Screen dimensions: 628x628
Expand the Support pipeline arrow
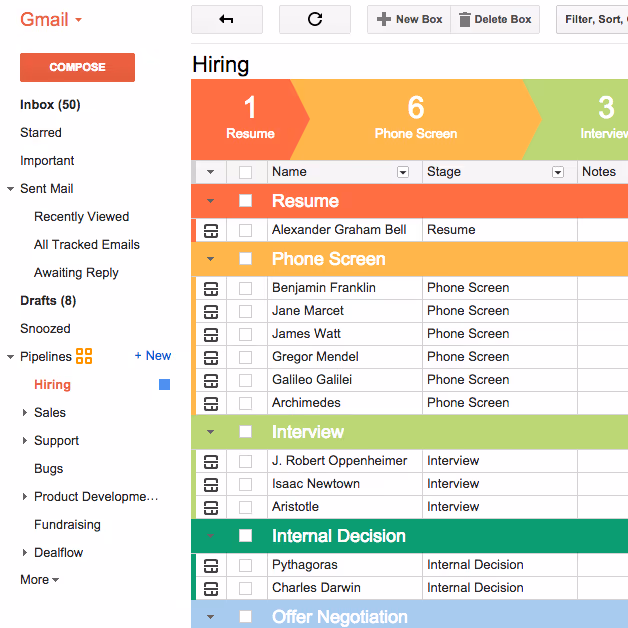pos(25,441)
